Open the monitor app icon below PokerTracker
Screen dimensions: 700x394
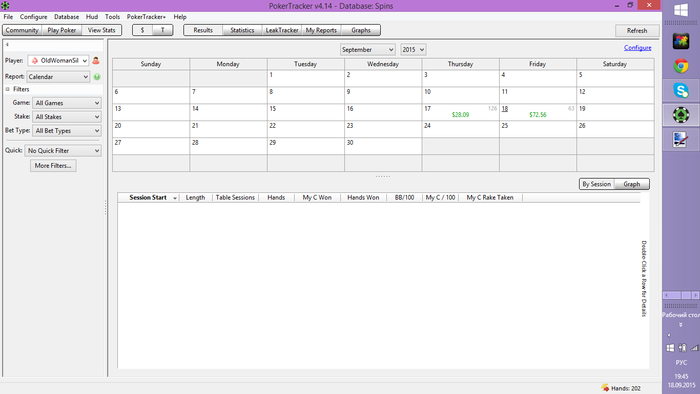point(681,140)
